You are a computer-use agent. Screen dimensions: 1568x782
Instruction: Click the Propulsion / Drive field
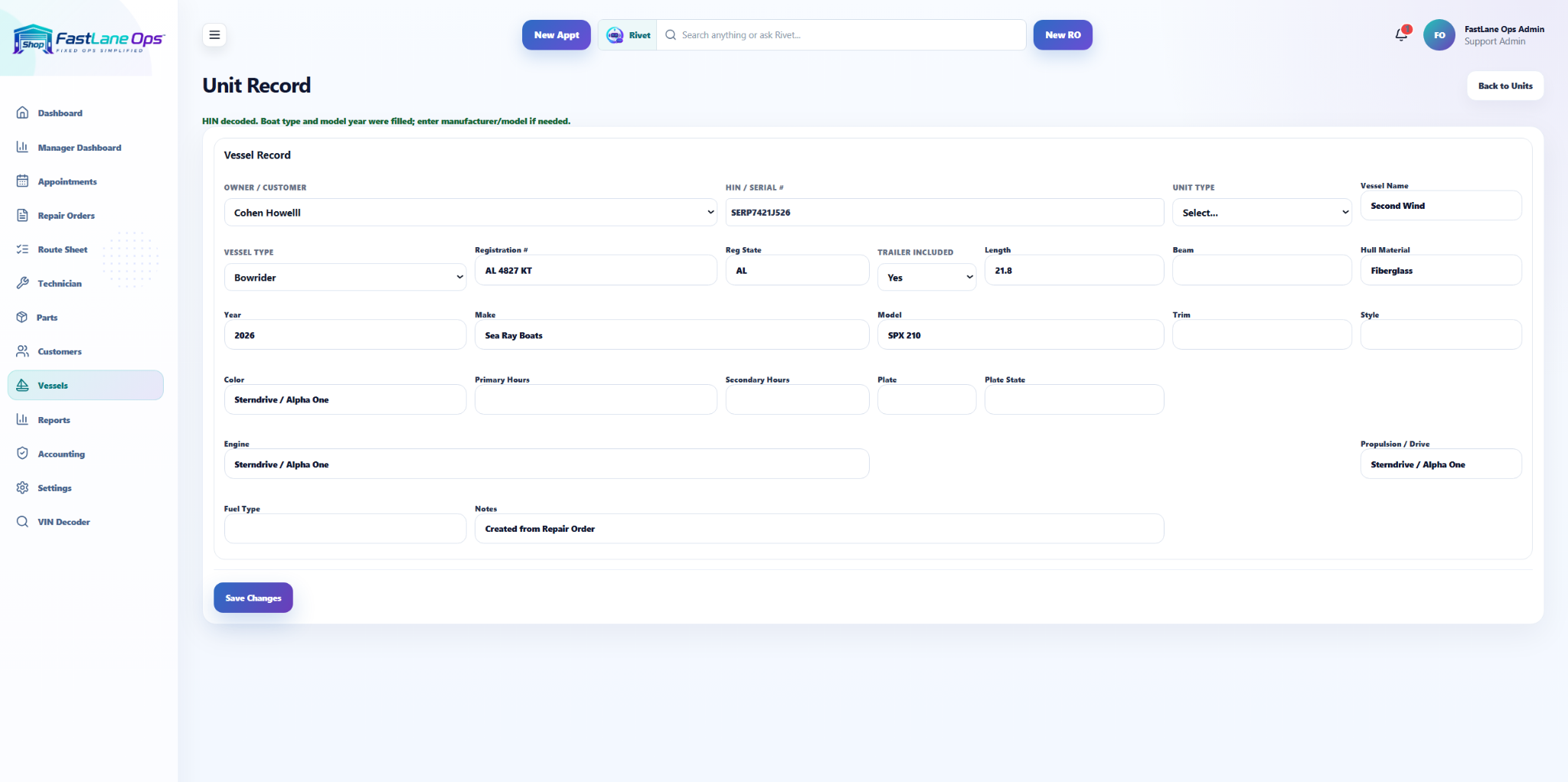tap(1441, 464)
